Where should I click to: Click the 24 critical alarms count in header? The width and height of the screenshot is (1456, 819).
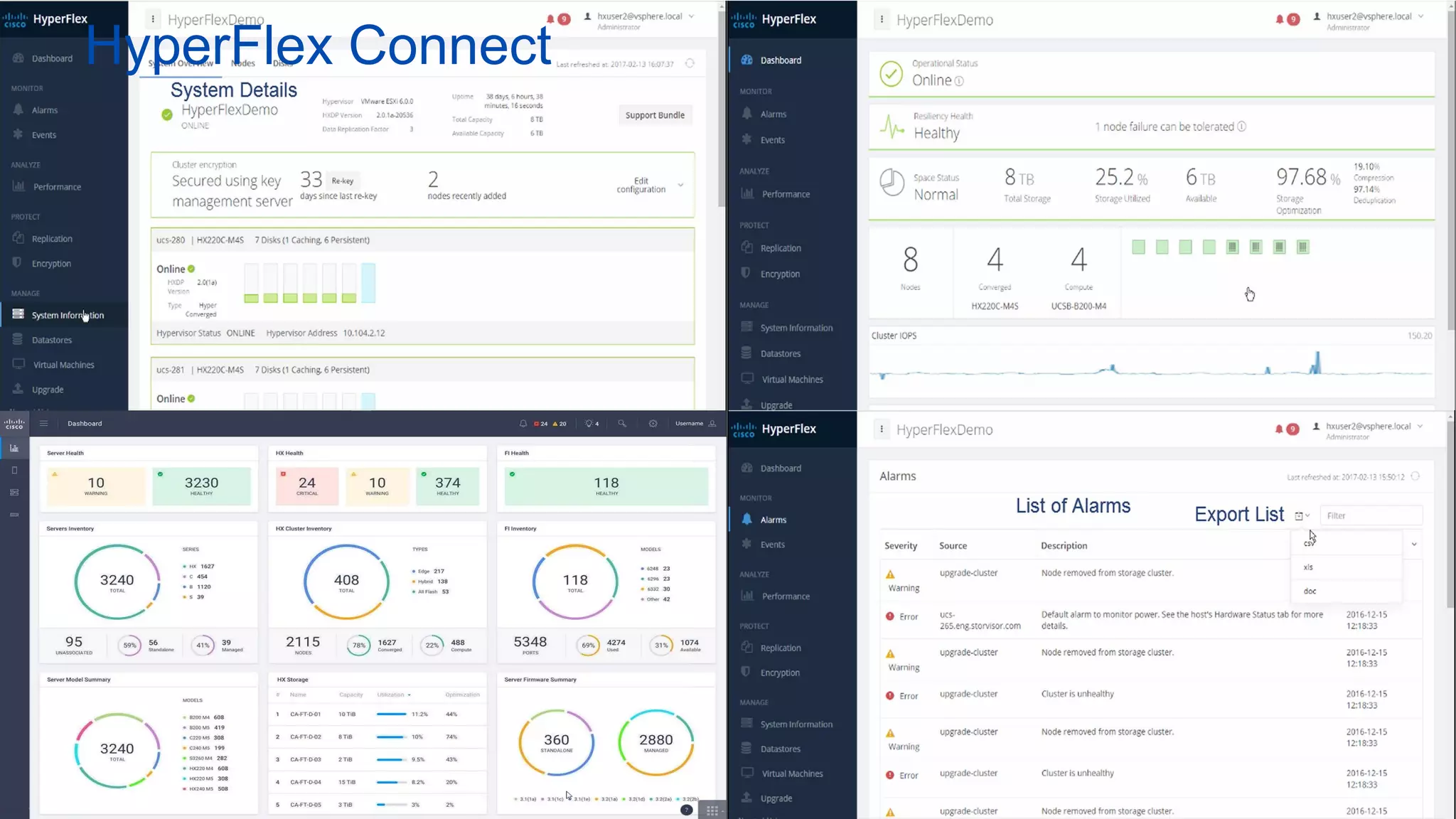pyautogui.click(x=541, y=424)
